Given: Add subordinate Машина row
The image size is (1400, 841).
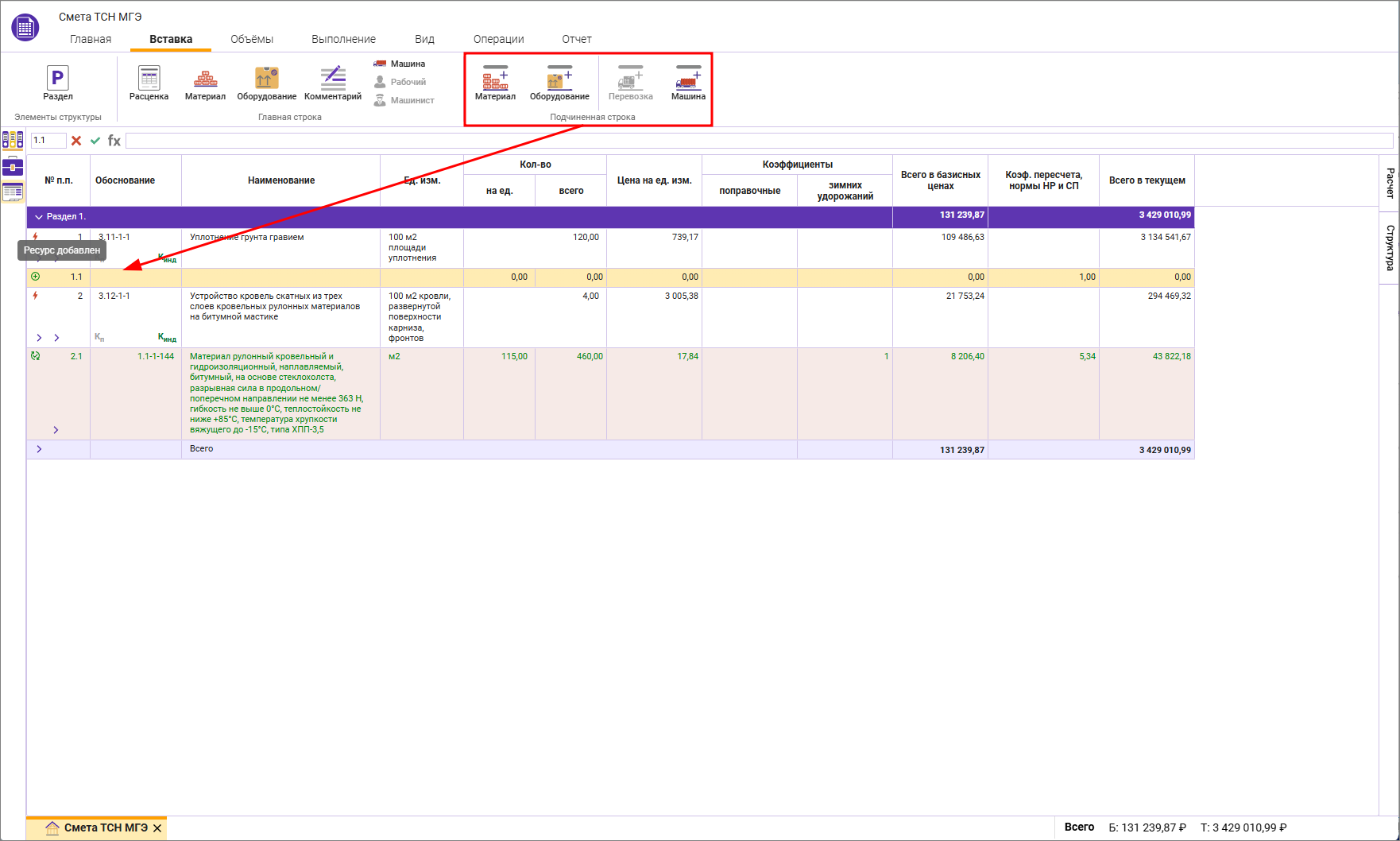Looking at the screenshot, I should pyautogui.click(x=688, y=83).
